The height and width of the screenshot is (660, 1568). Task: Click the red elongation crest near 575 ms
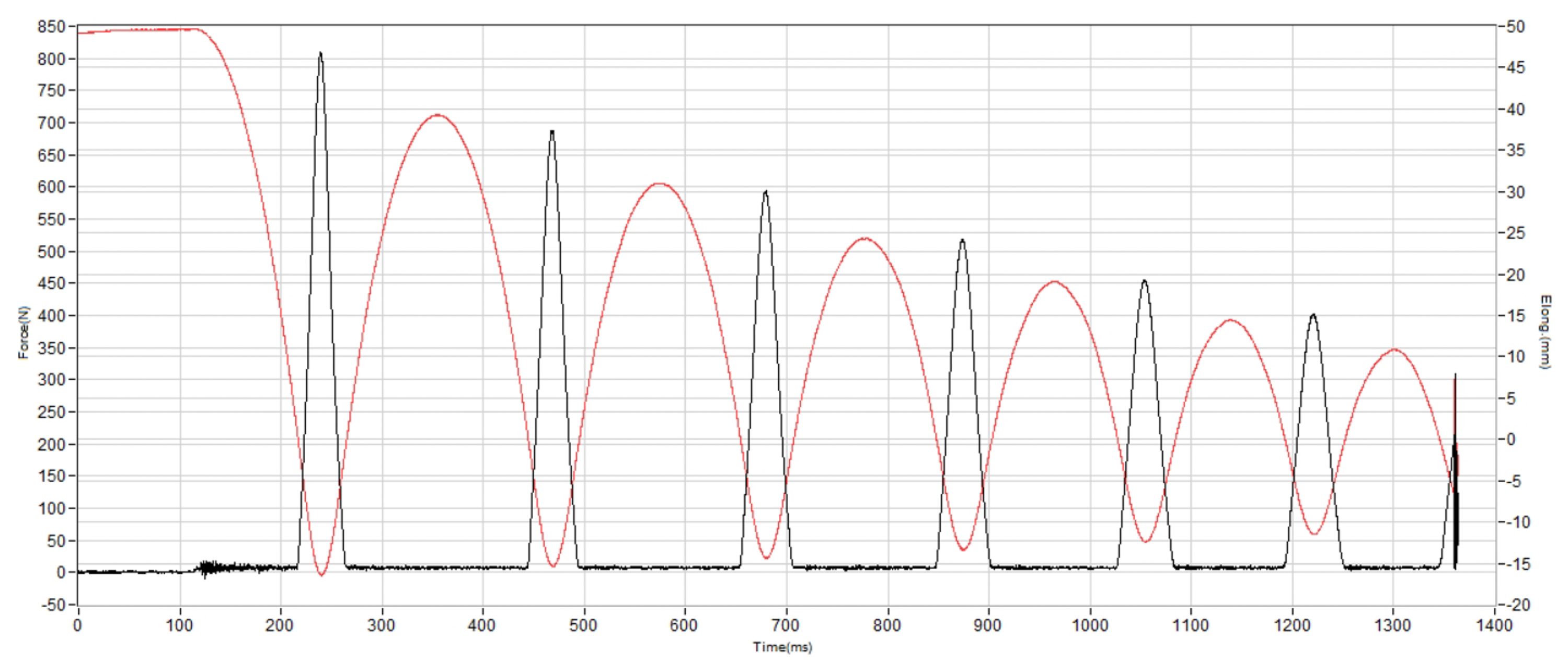pos(659,184)
